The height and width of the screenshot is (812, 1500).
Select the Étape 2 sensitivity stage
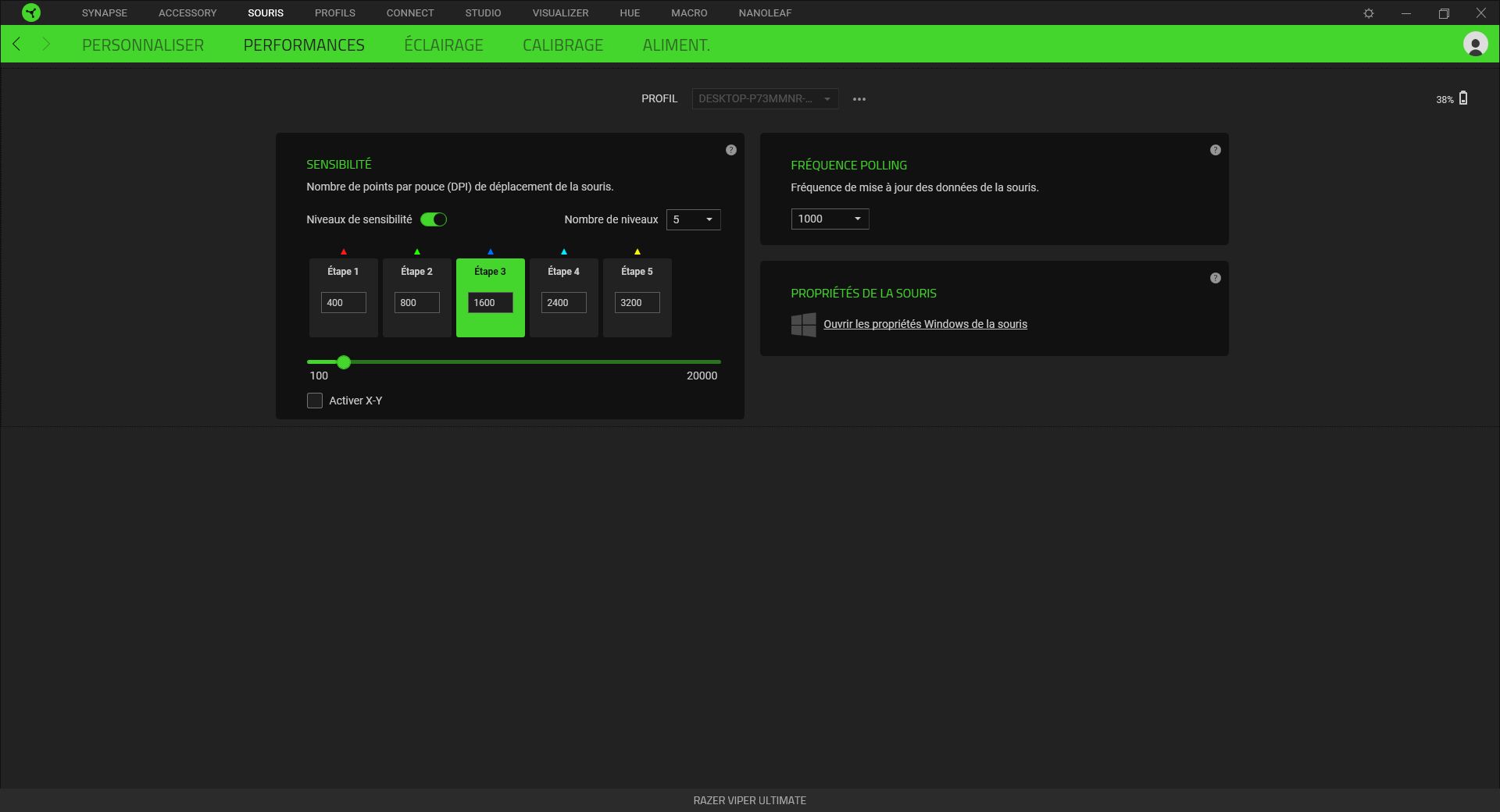coord(417,297)
